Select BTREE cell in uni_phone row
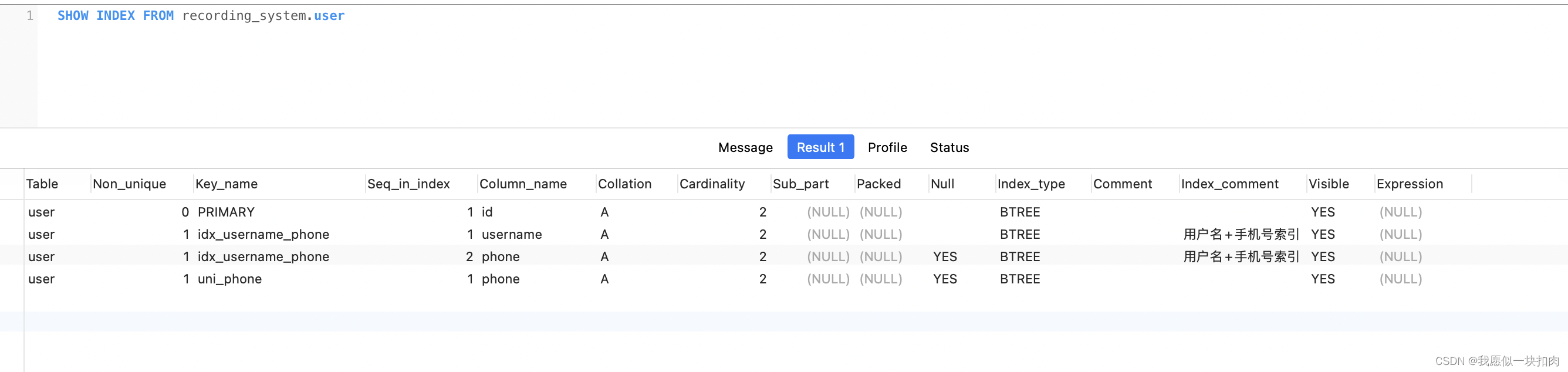Screen dimensions: 1568x372 pyautogui.click(x=1019, y=279)
